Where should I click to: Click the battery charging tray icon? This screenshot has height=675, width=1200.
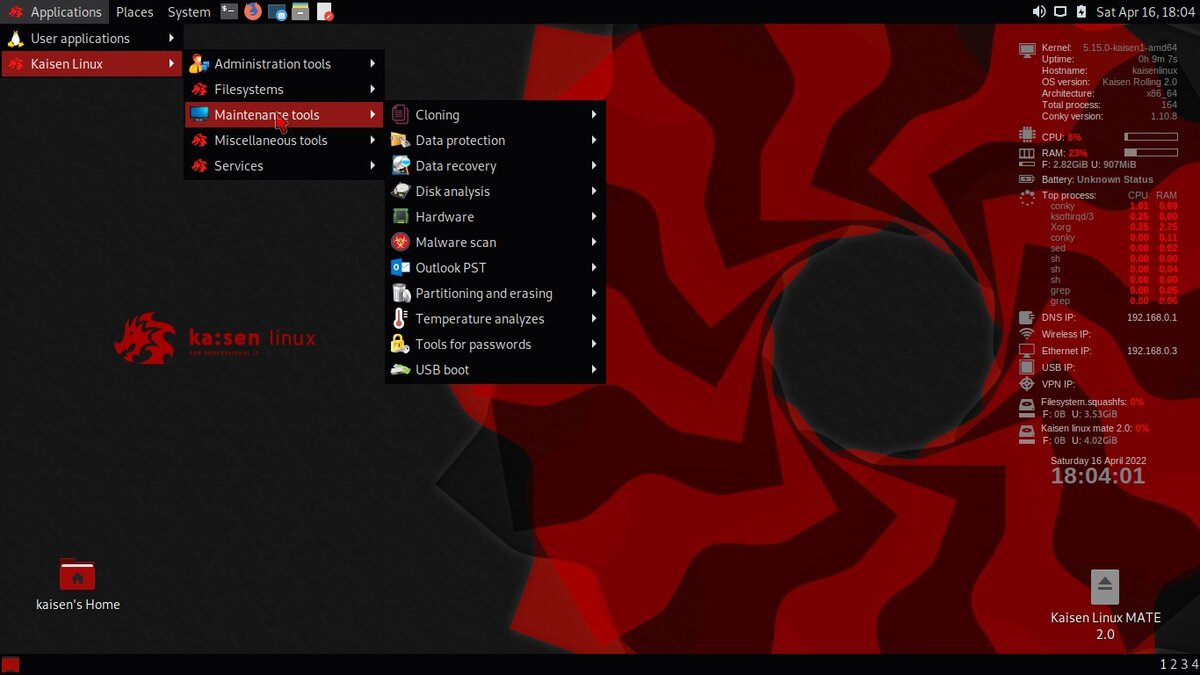(x=1081, y=12)
